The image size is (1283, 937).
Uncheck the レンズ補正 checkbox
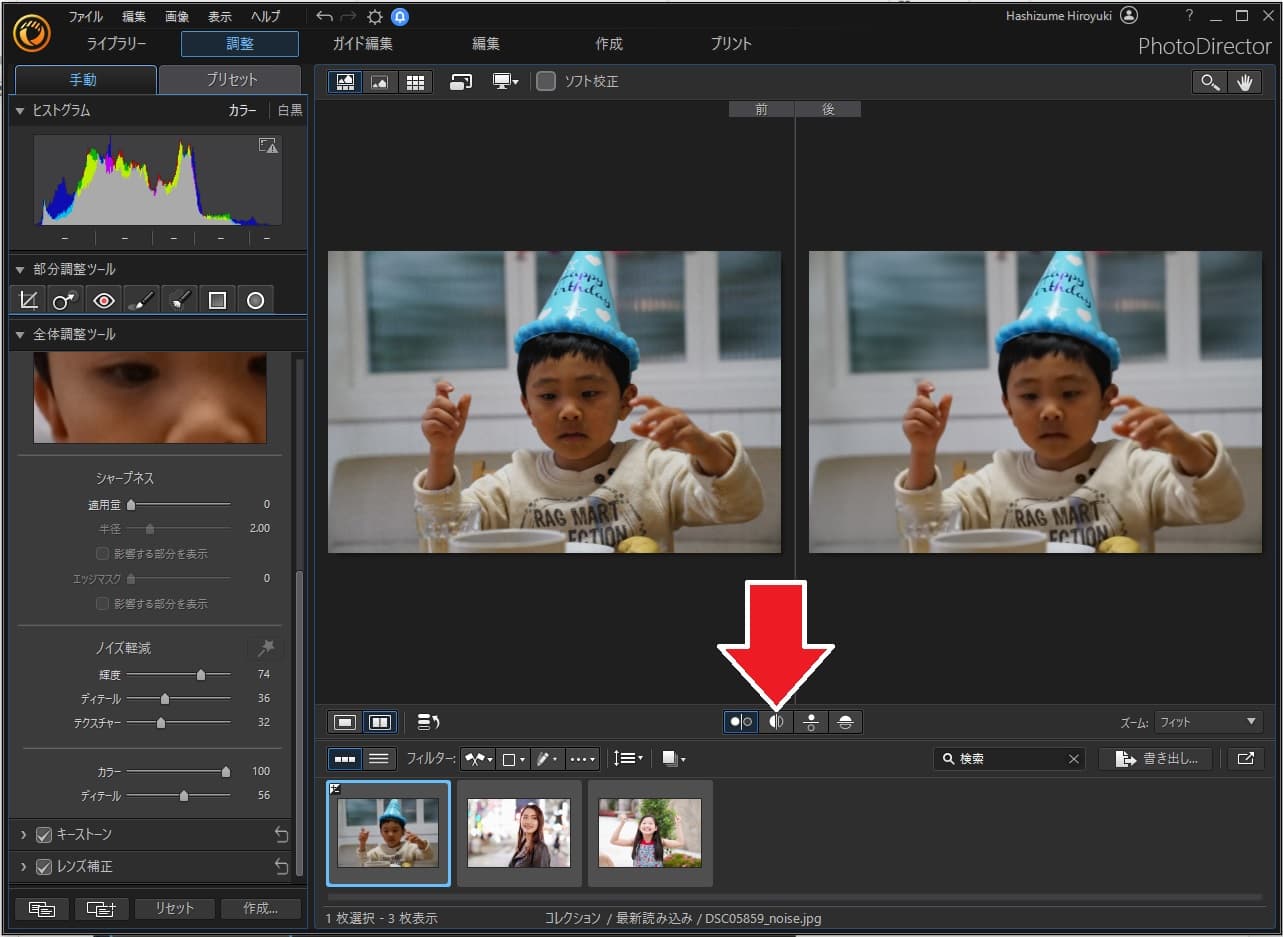(x=44, y=867)
